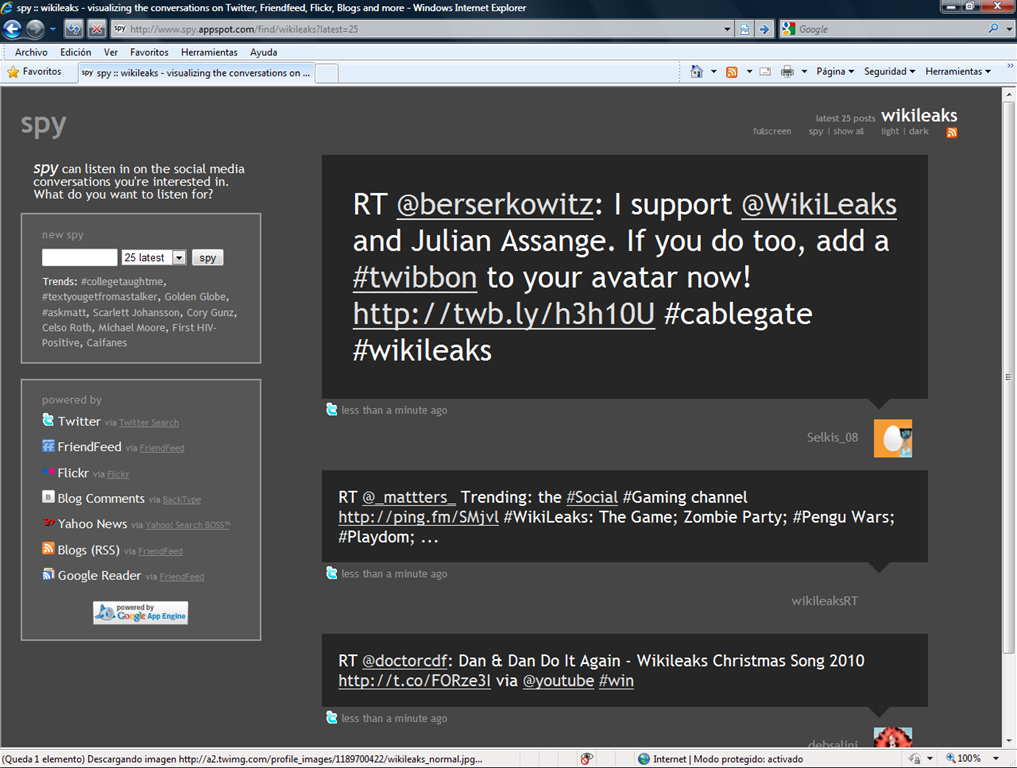Open Favoritos menu in menu bar
Image resolution: width=1017 pixels, height=768 pixels.
pyautogui.click(x=149, y=53)
